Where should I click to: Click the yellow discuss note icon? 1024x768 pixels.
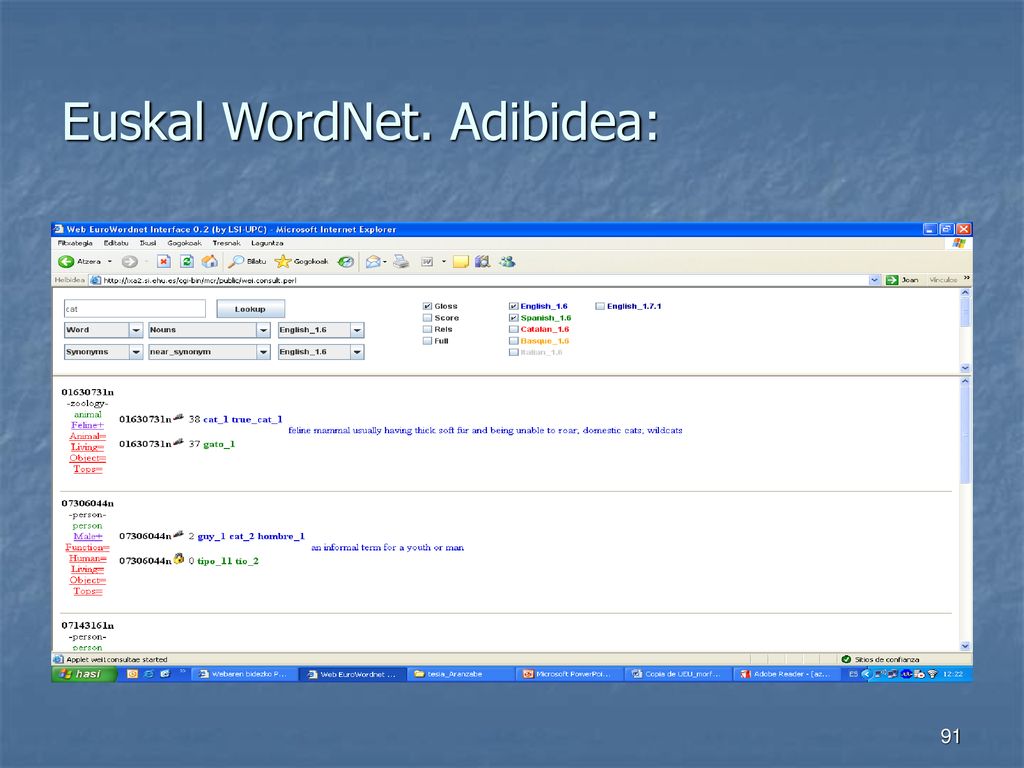click(461, 262)
